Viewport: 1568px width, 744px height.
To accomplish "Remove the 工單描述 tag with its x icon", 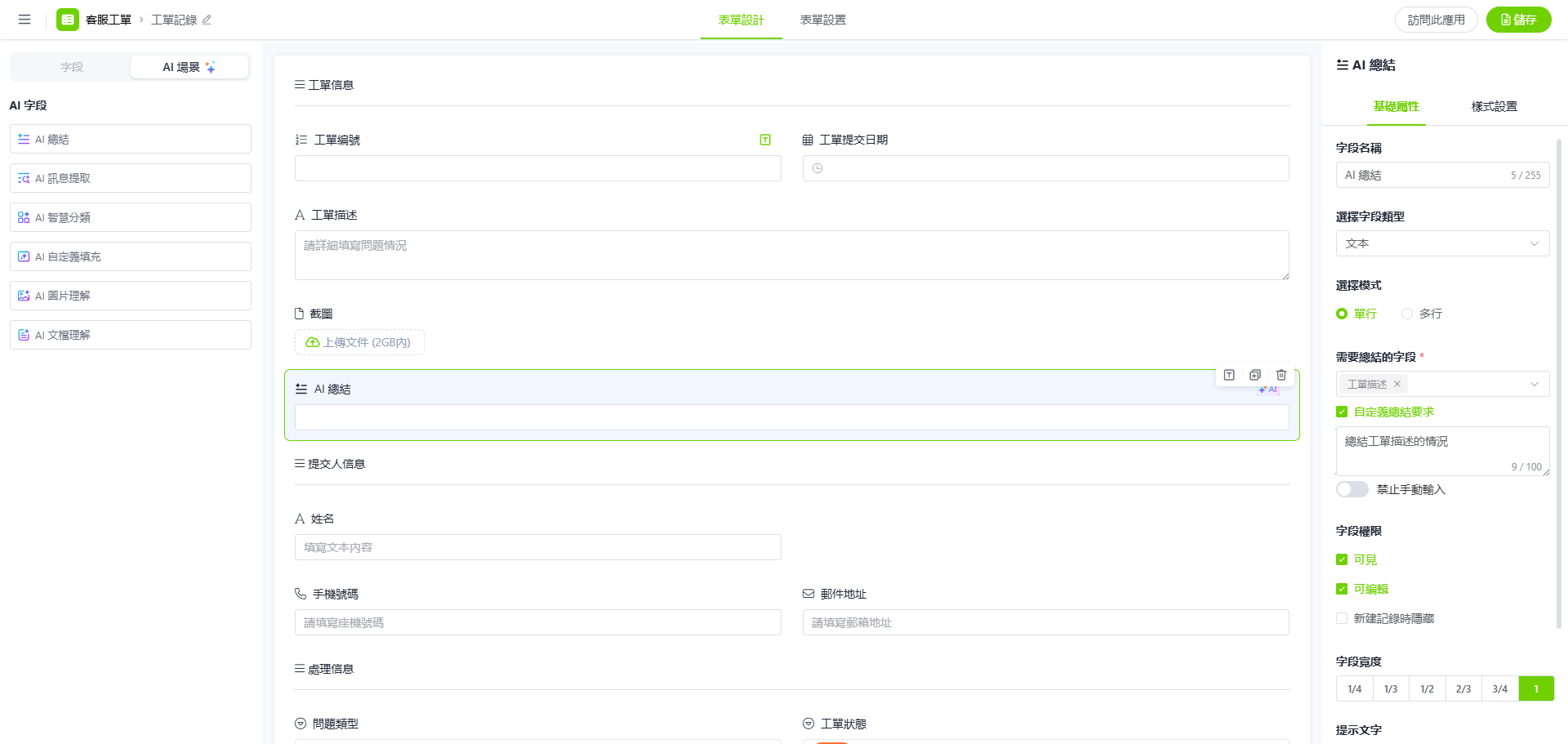I will click(x=1397, y=384).
